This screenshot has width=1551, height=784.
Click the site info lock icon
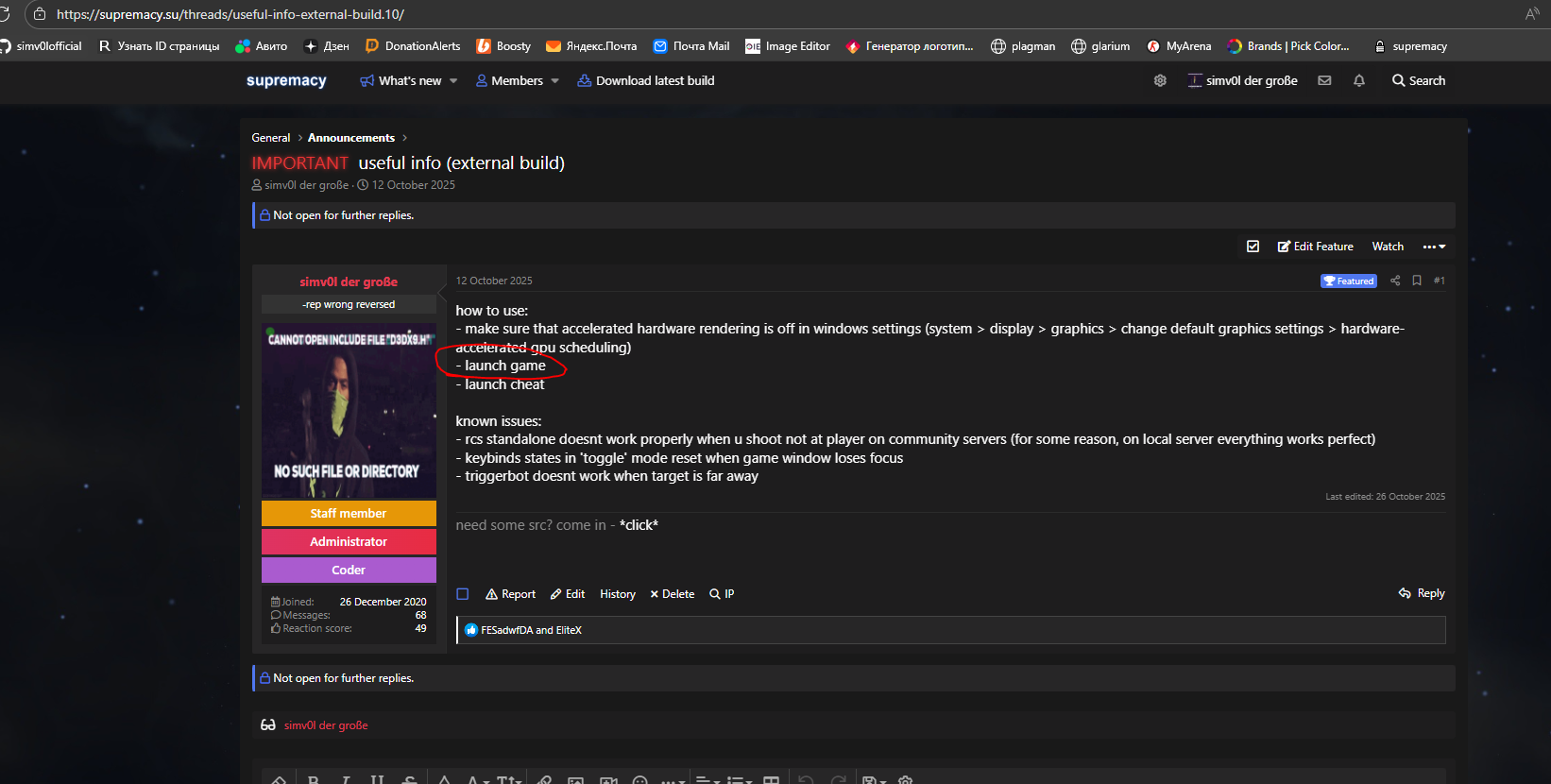[39, 14]
